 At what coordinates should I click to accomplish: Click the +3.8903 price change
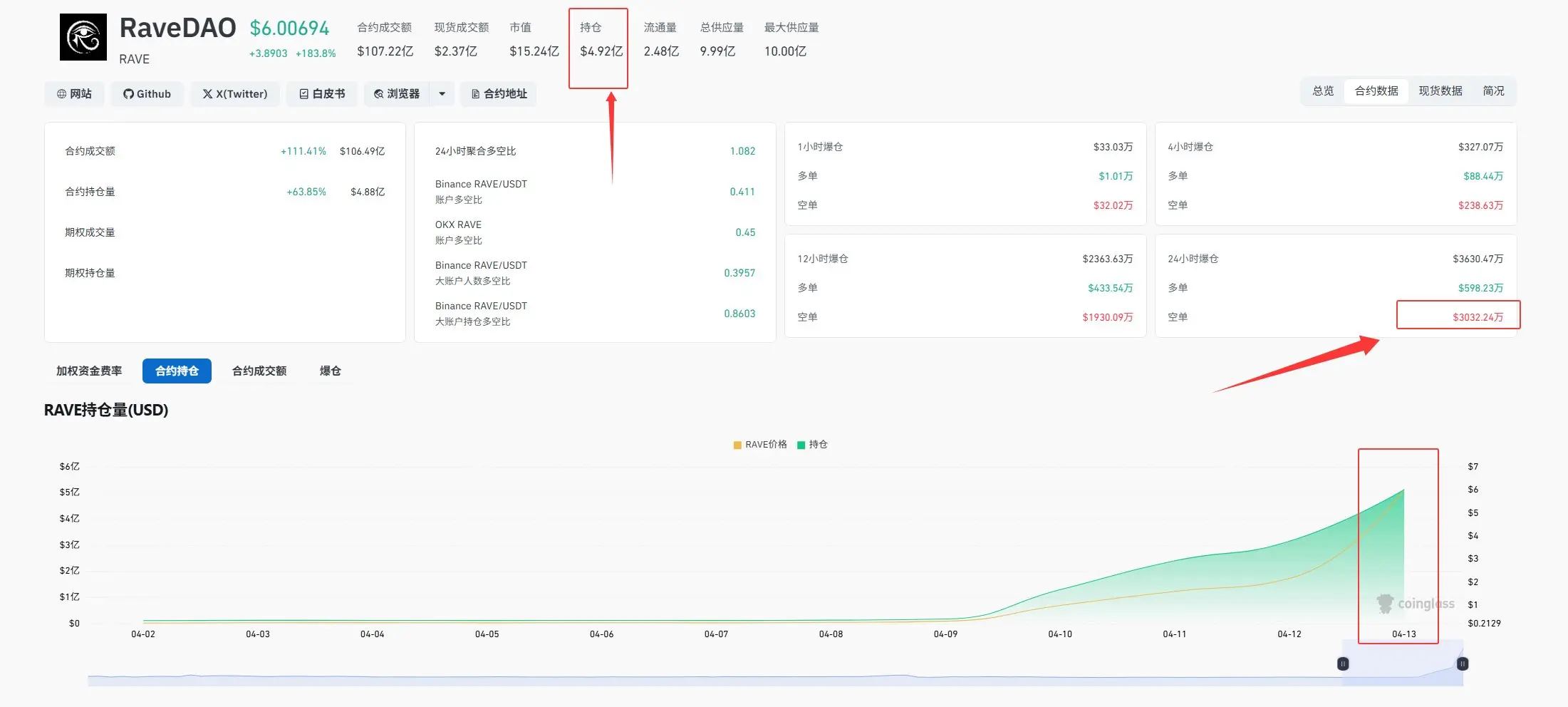[268, 53]
